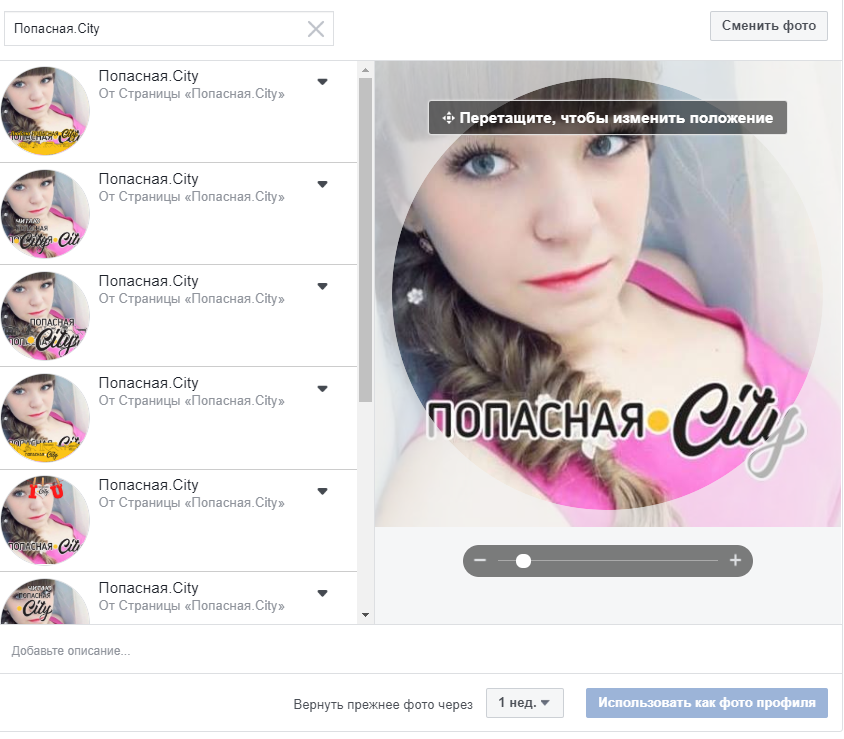The width and height of the screenshot is (844, 739).
Task: Click the Попасная.City title of the first frame
Action: point(149,76)
